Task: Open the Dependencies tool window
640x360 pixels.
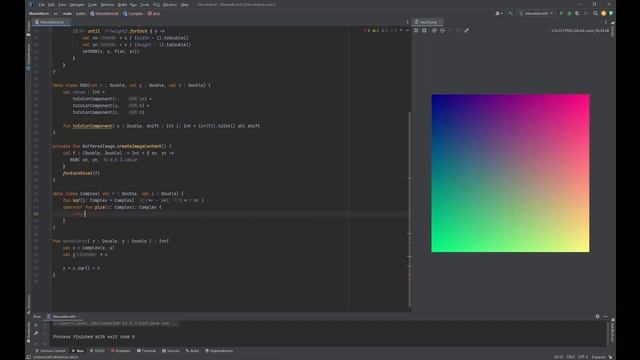Action: 219,351
